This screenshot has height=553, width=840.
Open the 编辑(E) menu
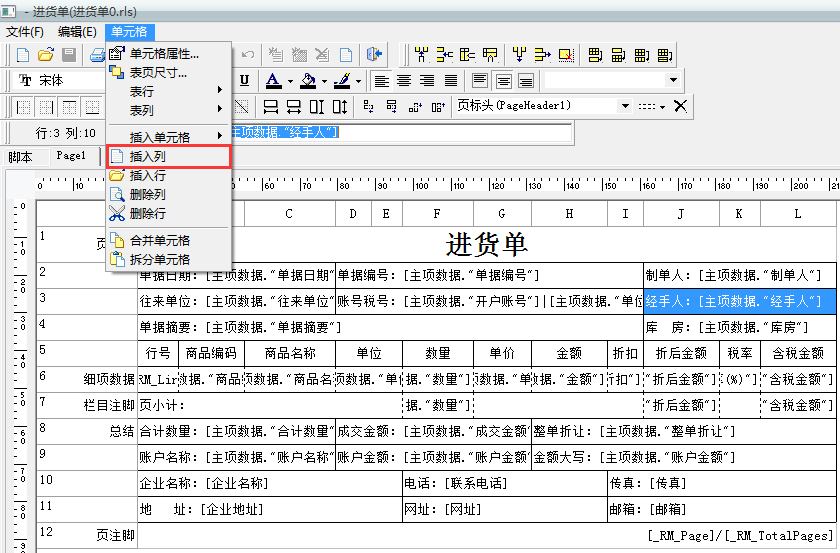77,32
